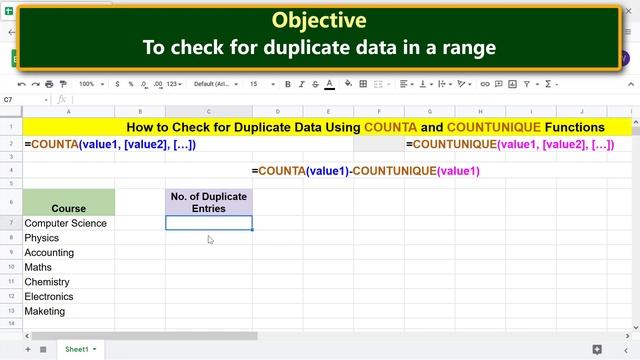Add a new sheet with the plus
The height and width of the screenshot is (360, 640).
pos(28,349)
